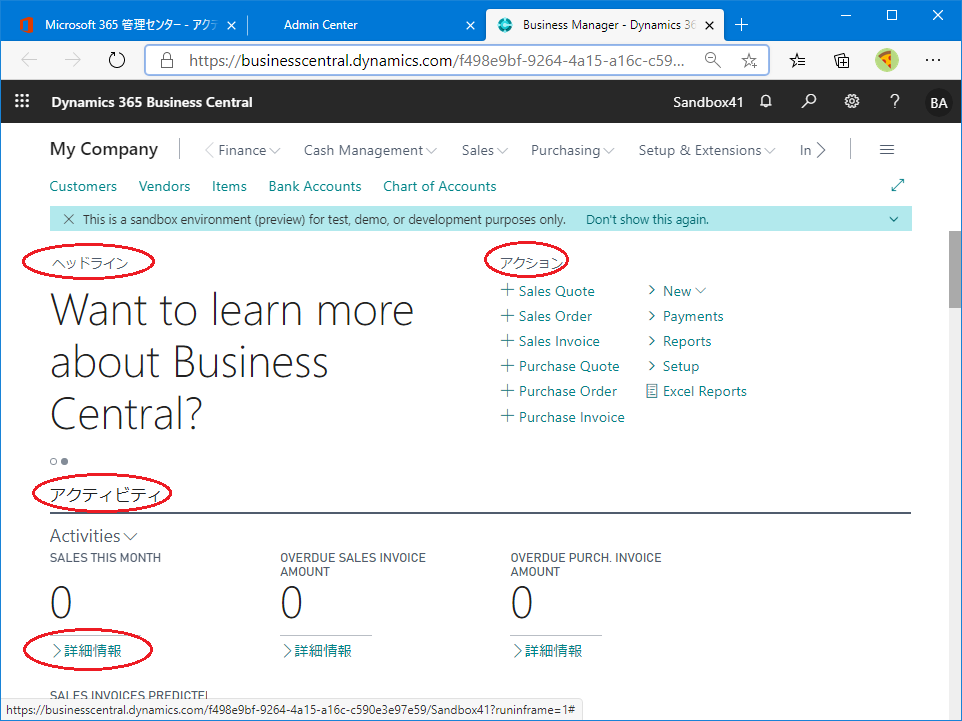Expand the sandbox notification chevron
962x721 pixels.
click(x=894, y=219)
